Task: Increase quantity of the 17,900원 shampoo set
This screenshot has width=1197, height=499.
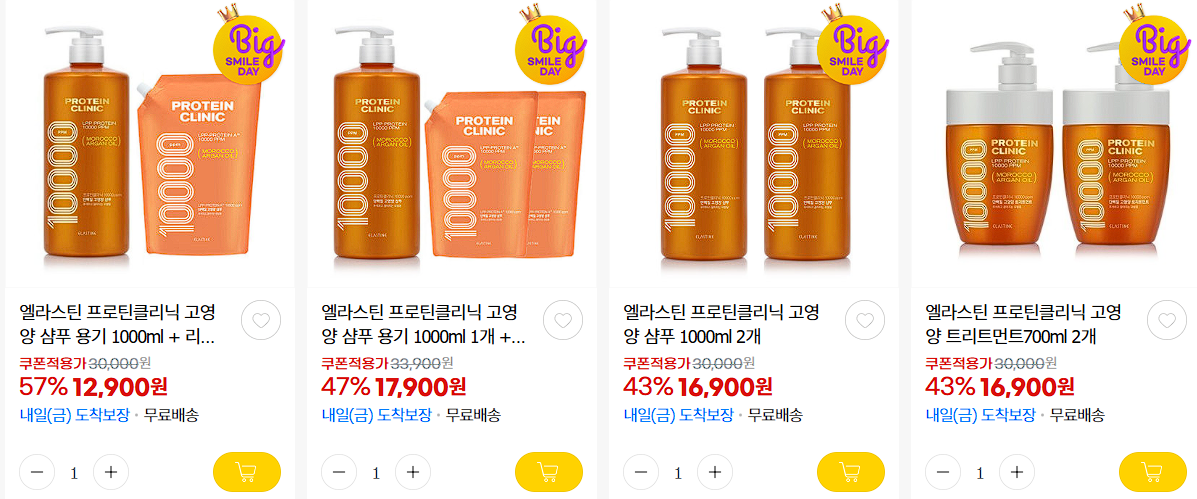Action: point(413,472)
